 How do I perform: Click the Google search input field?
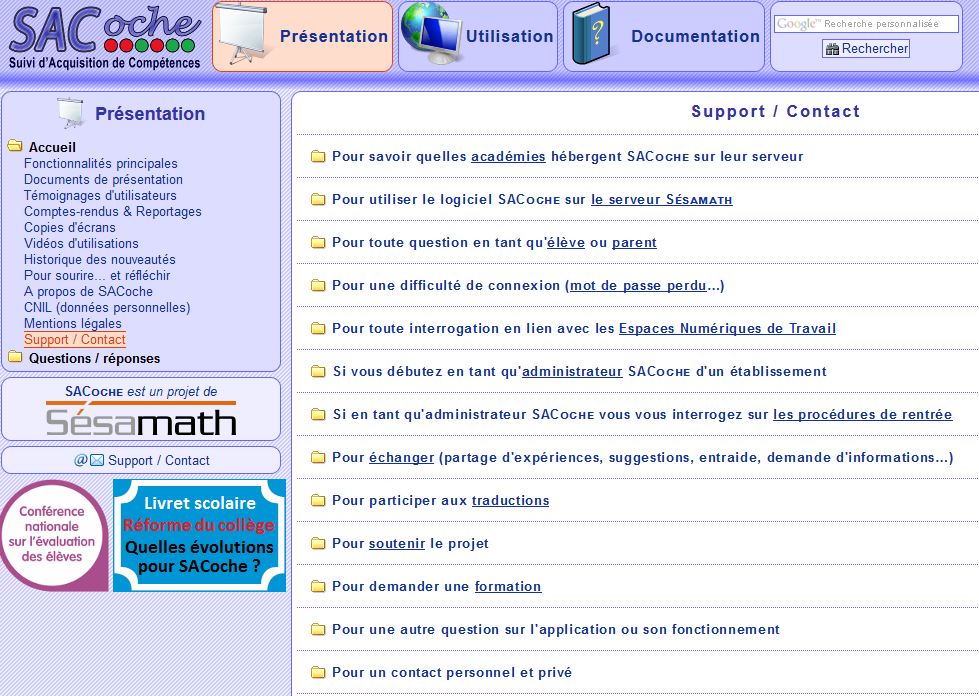(x=866, y=24)
